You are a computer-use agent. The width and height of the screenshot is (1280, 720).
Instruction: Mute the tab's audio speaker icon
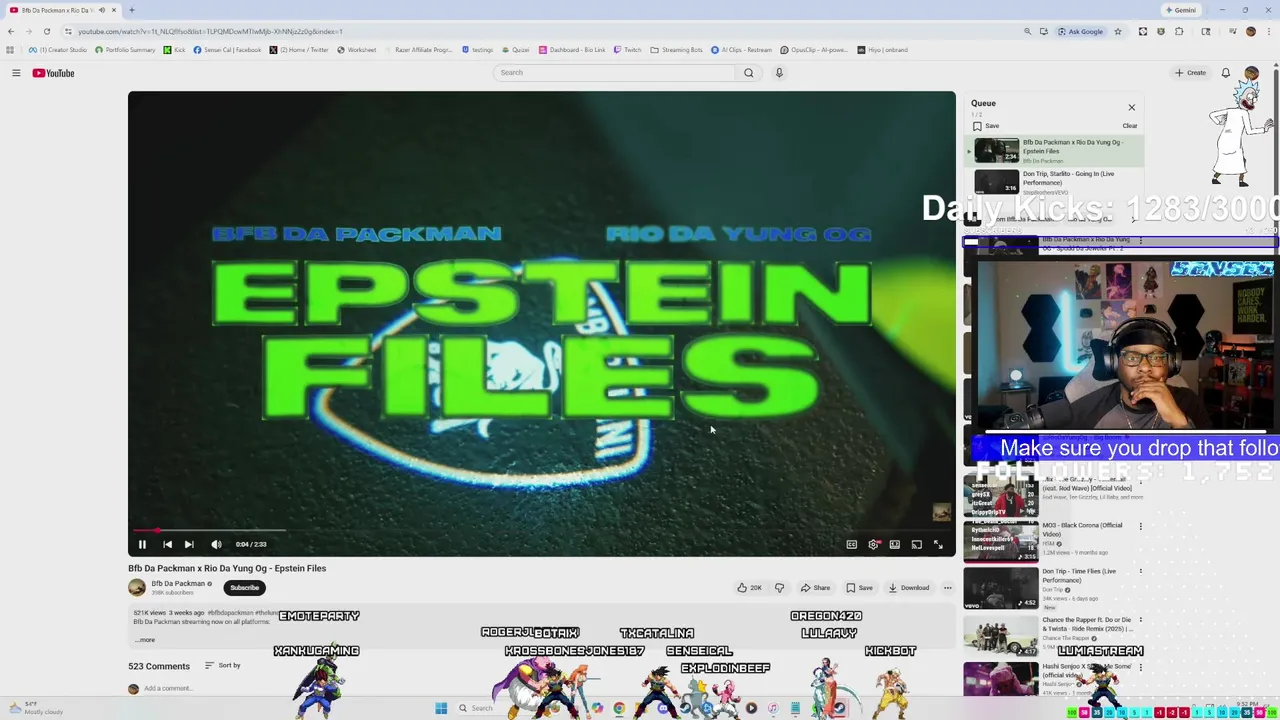(101, 10)
